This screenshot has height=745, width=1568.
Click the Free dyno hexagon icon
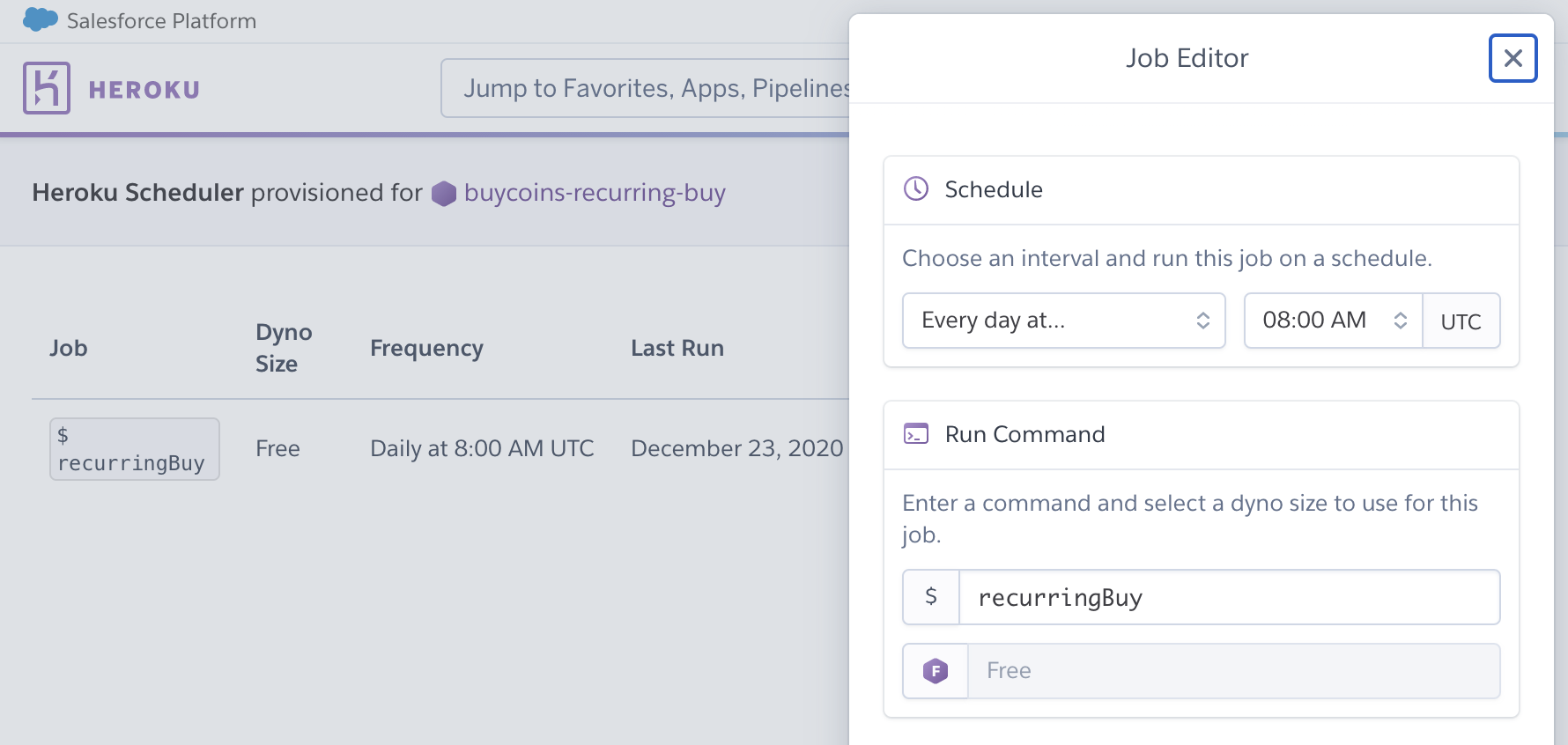tap(936, 671)
